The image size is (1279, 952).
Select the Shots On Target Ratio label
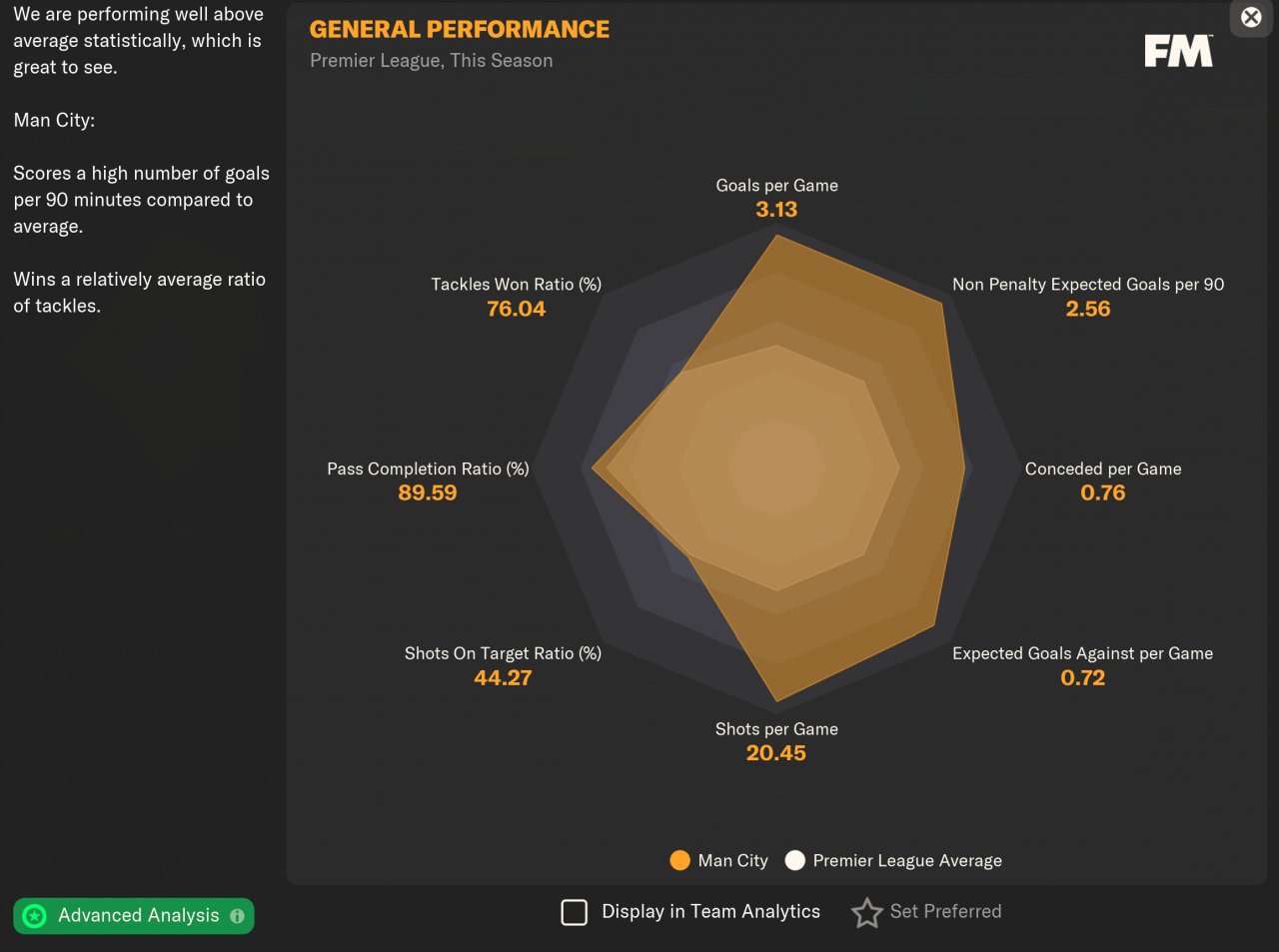coord(503,653)
